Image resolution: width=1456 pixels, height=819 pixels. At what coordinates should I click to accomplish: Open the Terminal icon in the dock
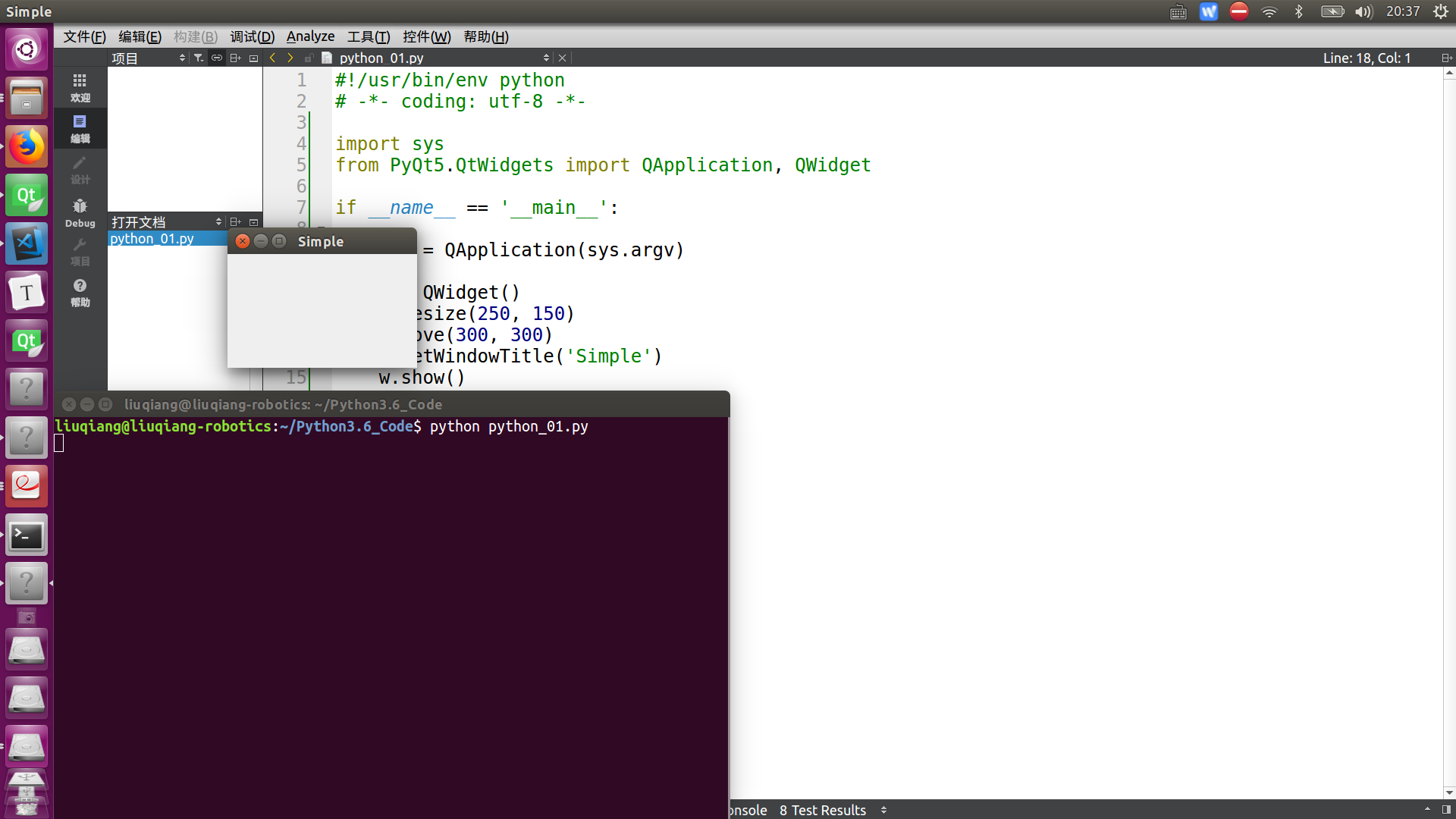coord(27,536)
